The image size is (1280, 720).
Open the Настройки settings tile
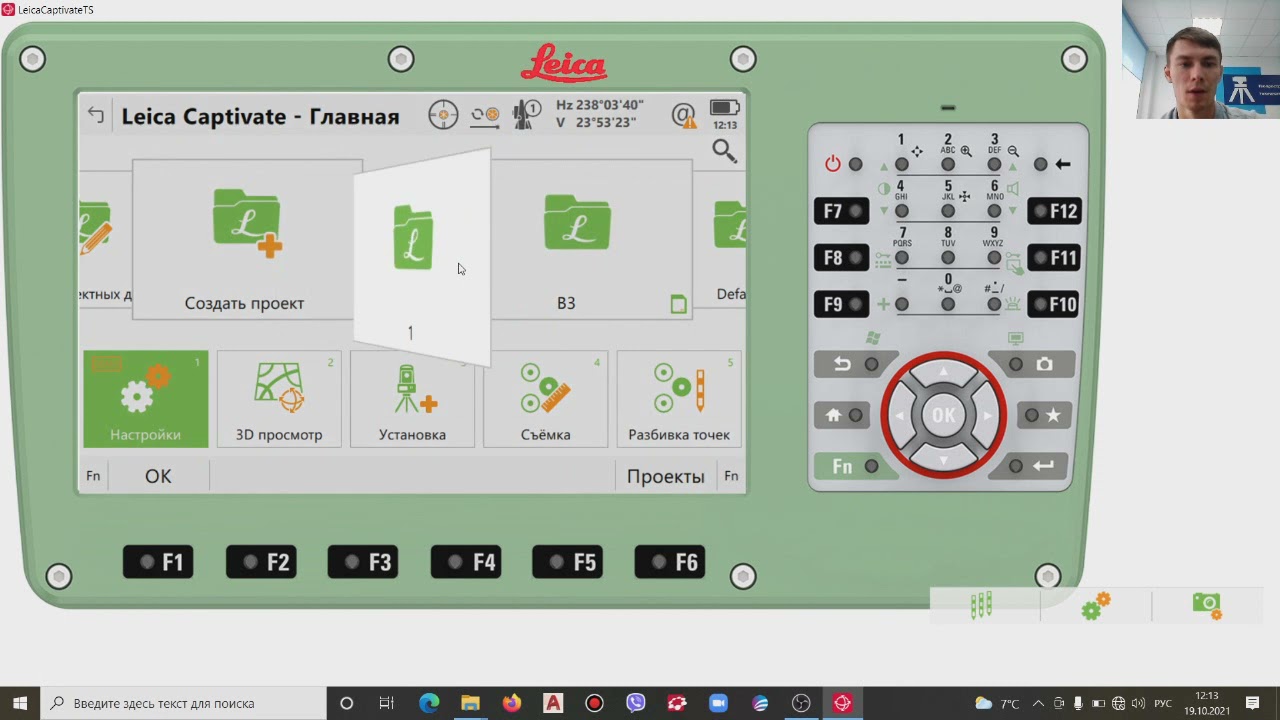145,398
